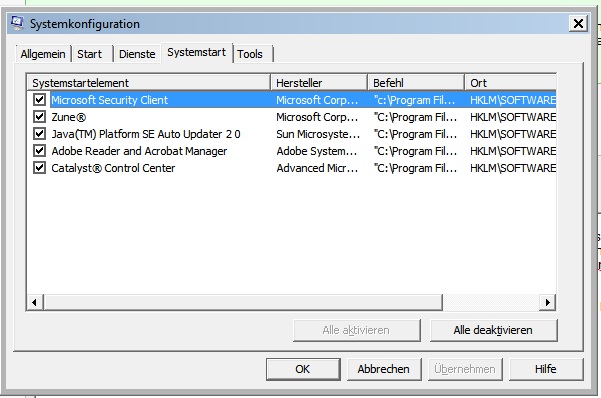Select the Zune® entry name
Screen dimensions: 601x398
(69, 117)
